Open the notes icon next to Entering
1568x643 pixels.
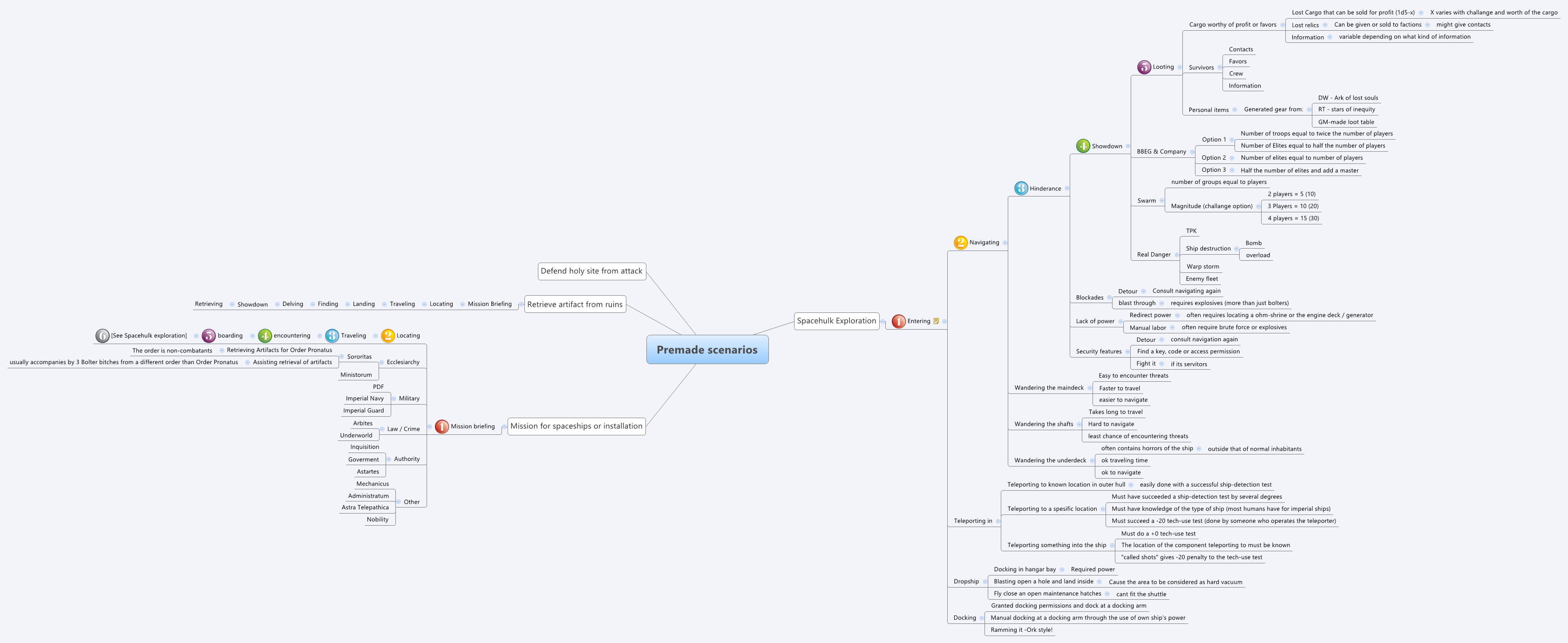tap(937, 321)
